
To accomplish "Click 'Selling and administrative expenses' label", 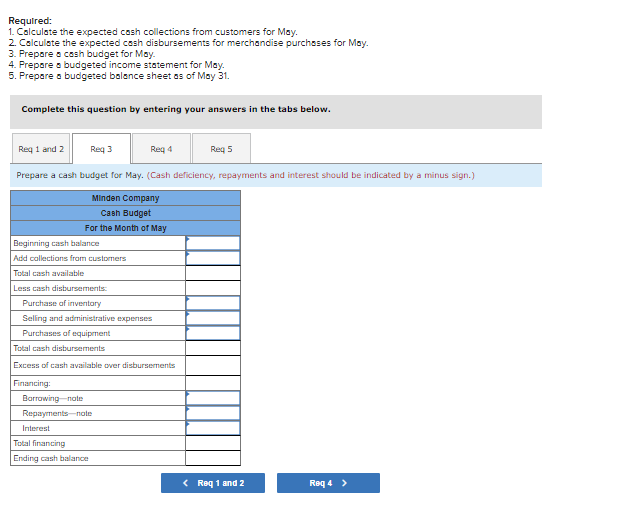I will point(87,318).
